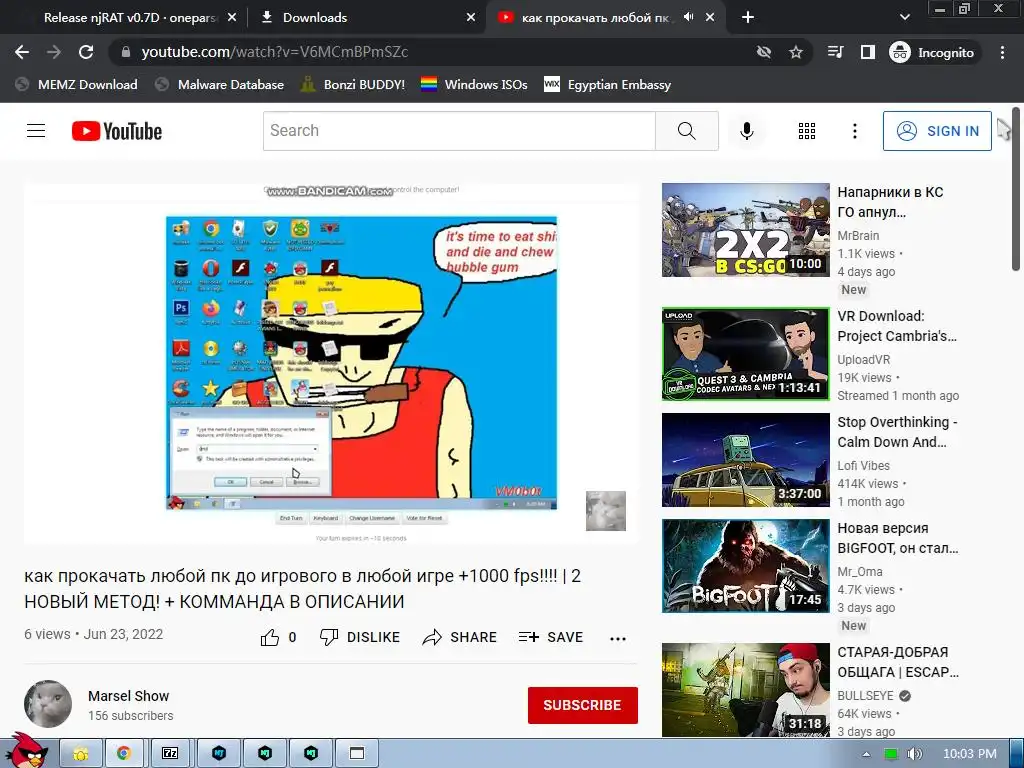Close the njRAT release tab

[x=232, y=18]
